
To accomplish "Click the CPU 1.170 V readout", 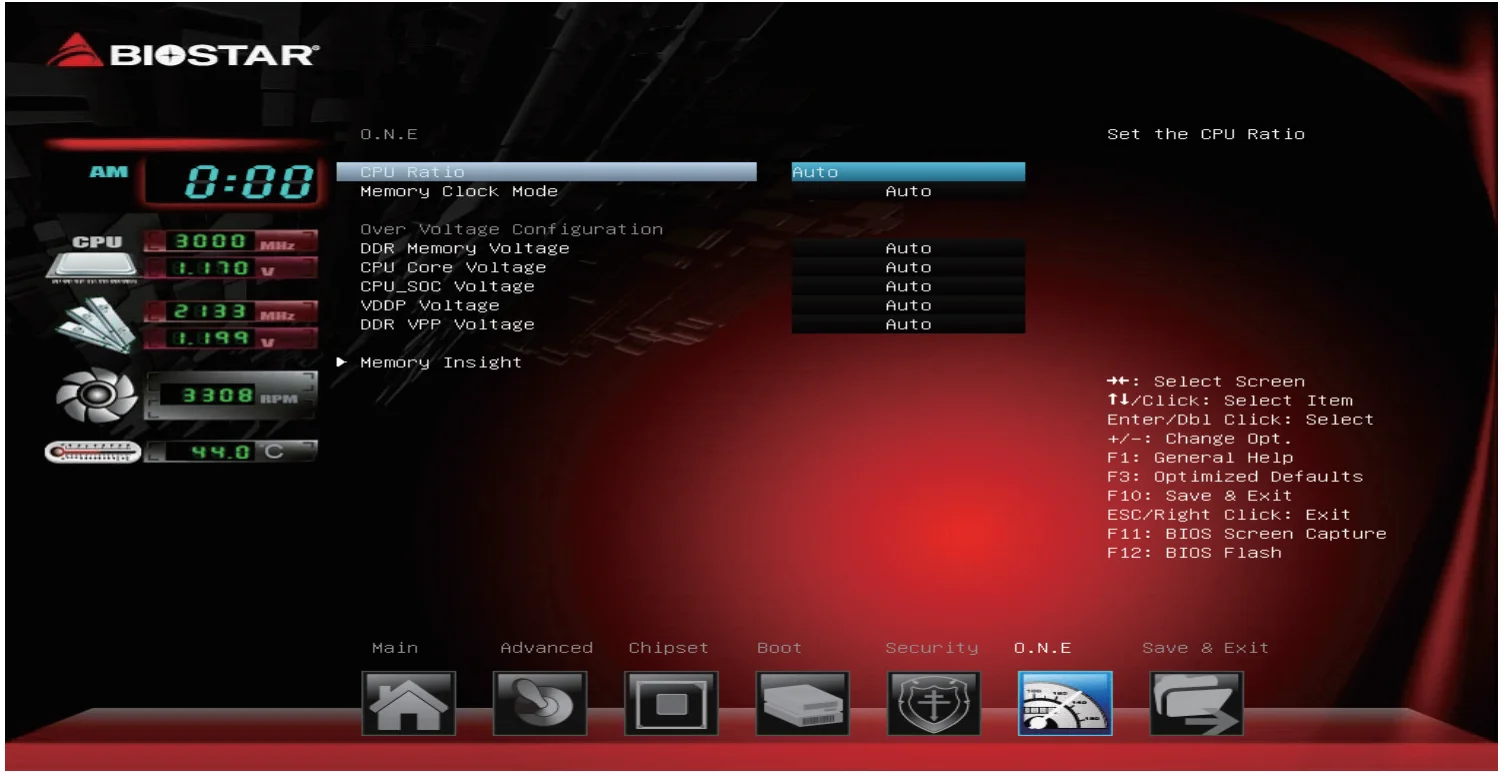I will (x=231, y=268).
